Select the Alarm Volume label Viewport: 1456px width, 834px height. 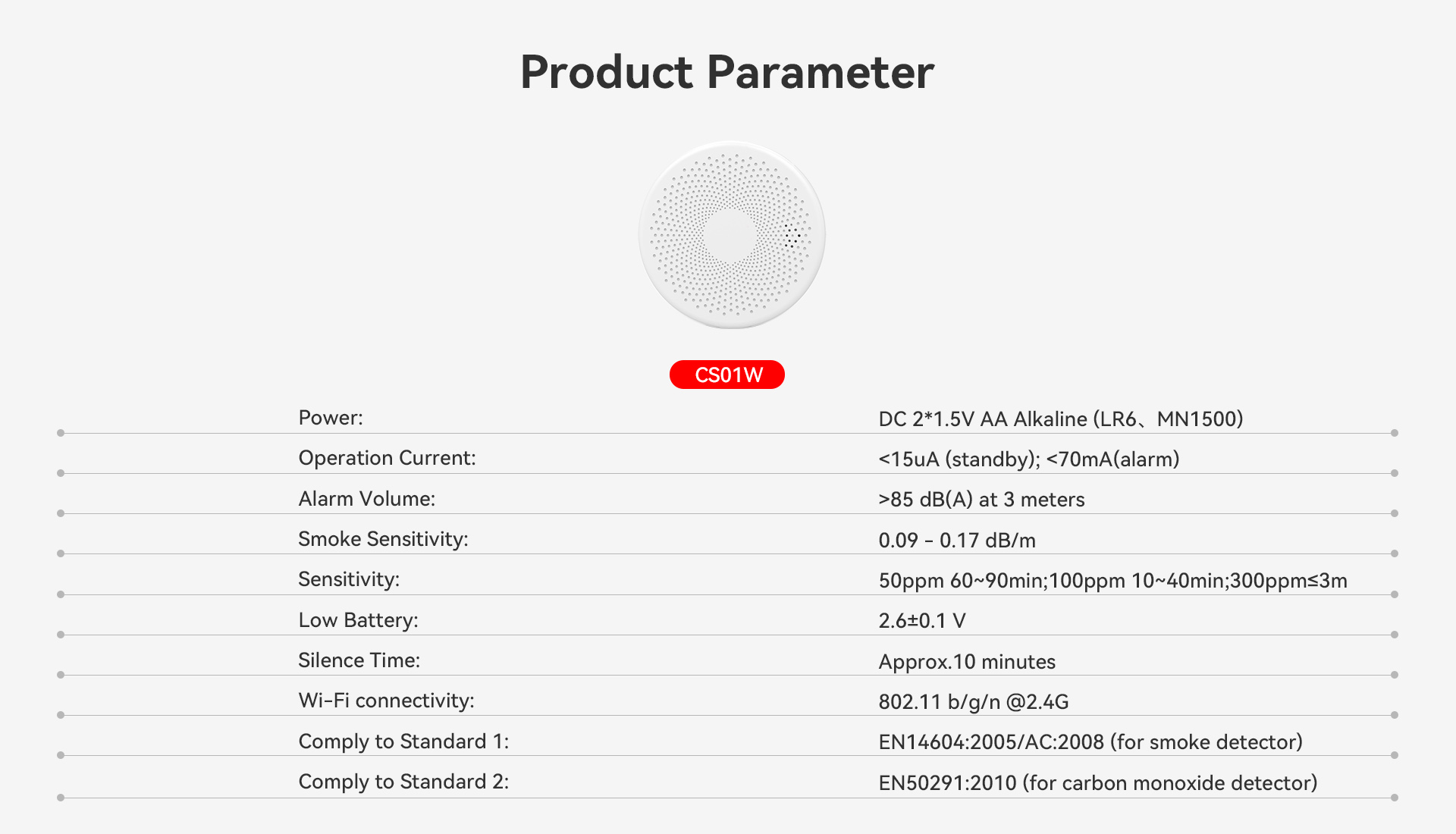pyautogui.click(x=366, y=498)
